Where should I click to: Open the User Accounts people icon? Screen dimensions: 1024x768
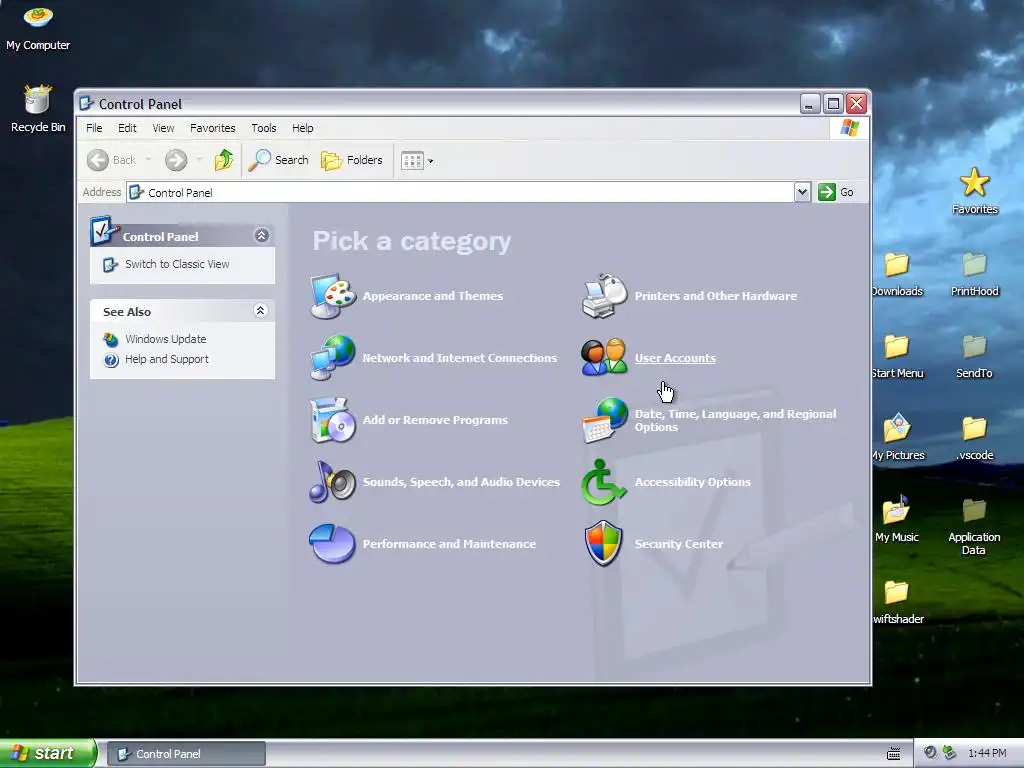[604, 358]
